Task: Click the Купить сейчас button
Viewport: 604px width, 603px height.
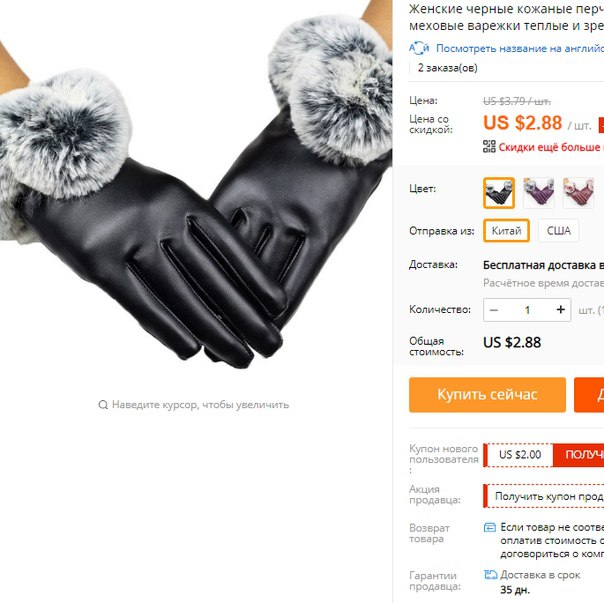Action: coord(487,395)
